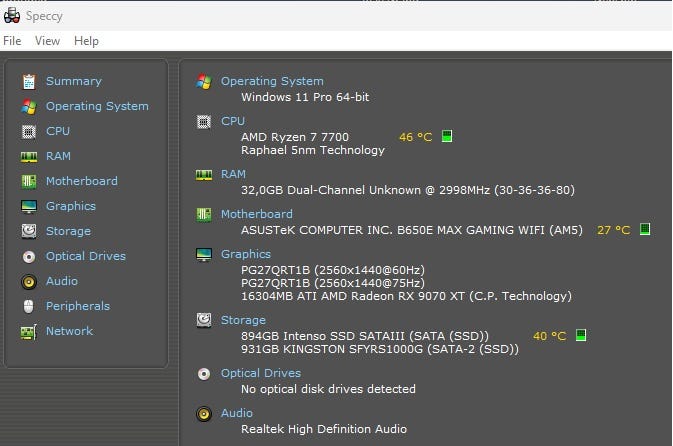The height and width of the screenshot is (446, 673).
Task: Select Graphics in the sidebar
Action: pyautogui.click(x=71, y=206)
